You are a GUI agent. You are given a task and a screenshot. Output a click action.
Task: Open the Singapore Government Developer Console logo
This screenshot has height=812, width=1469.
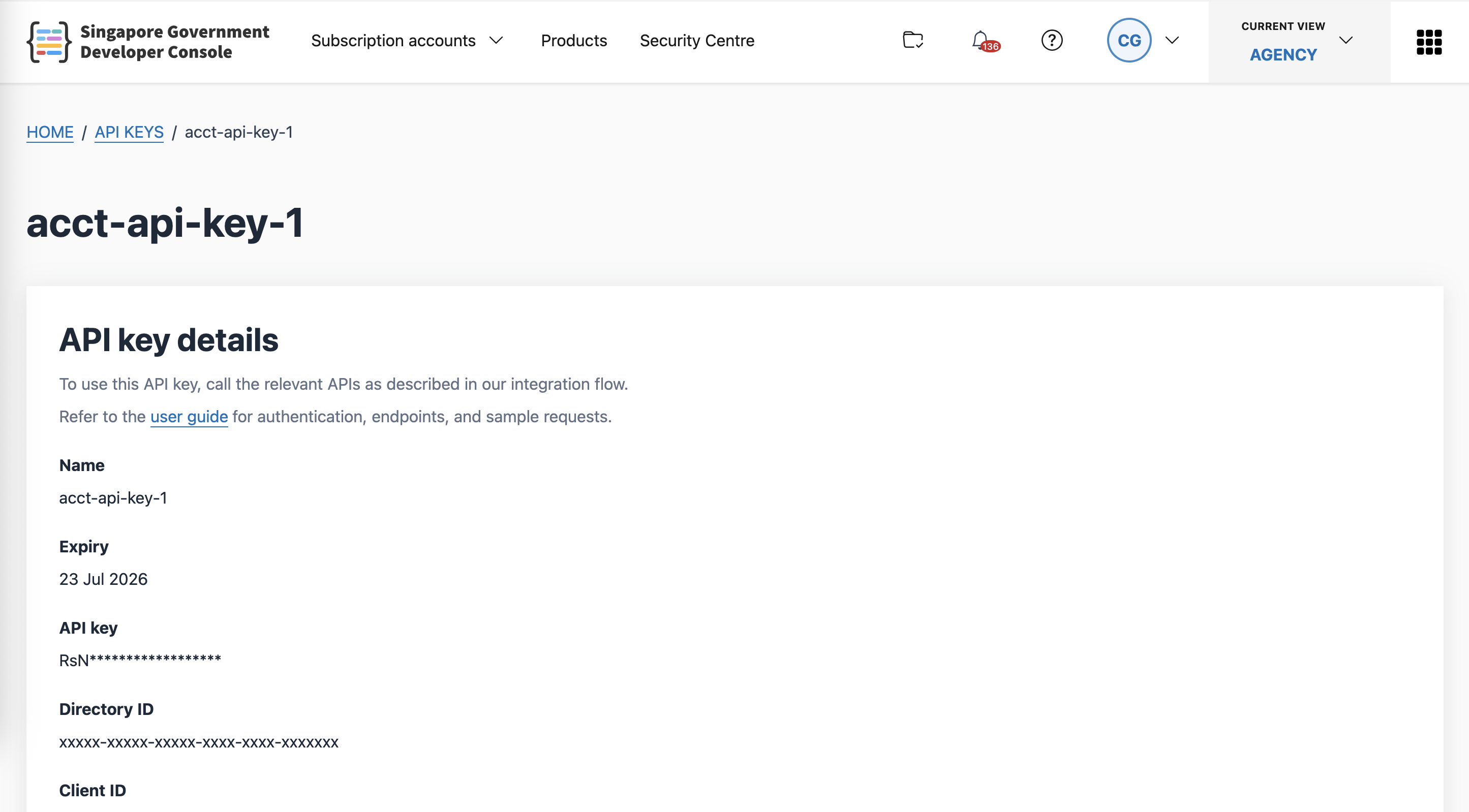click(x=148, y=42)
